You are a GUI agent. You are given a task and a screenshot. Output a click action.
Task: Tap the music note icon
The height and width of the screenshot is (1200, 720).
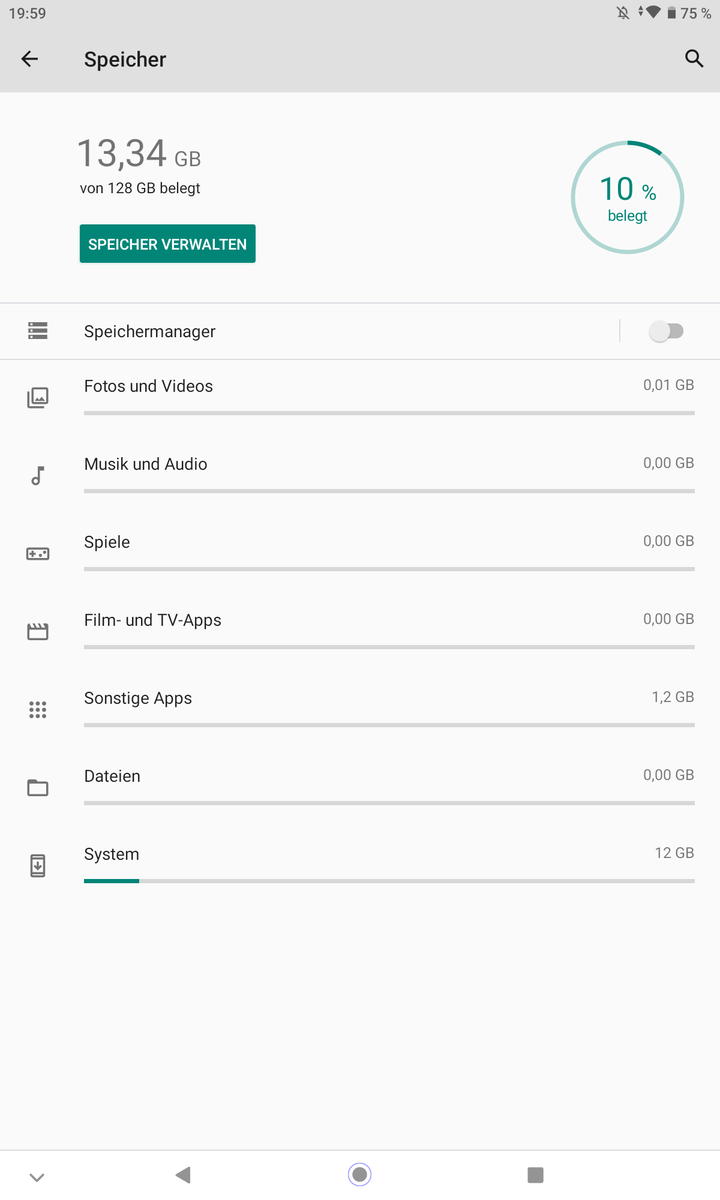37,476
